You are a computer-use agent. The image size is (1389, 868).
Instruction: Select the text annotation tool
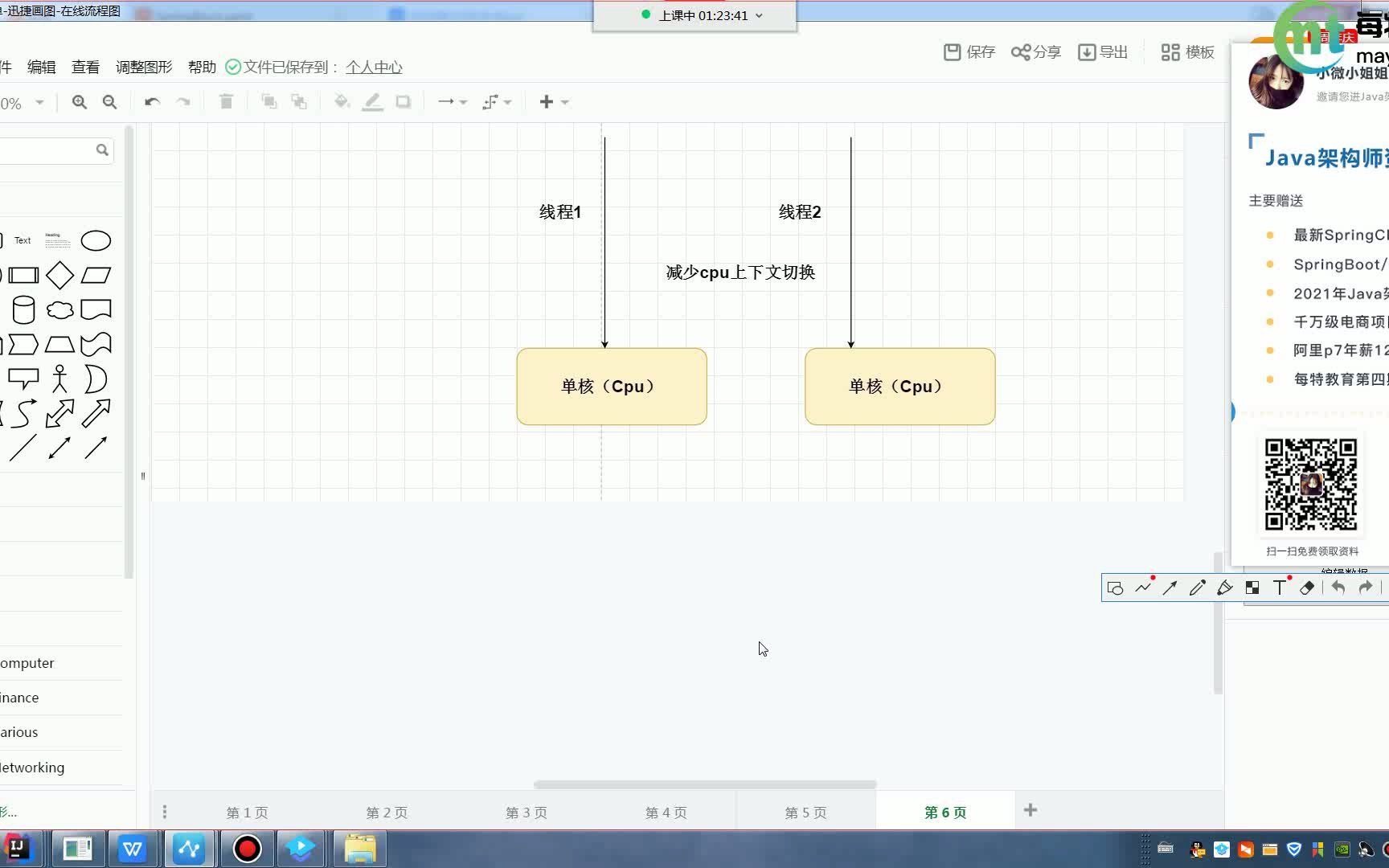pos(1279,588)
